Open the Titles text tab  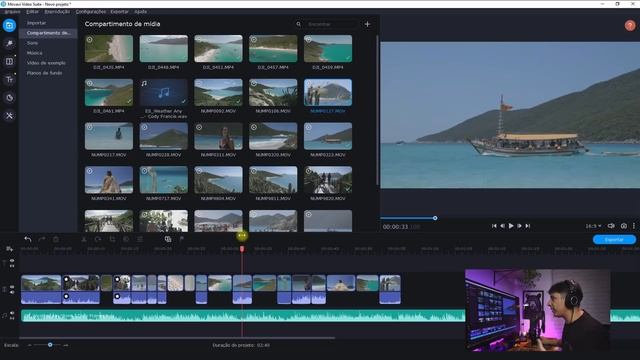pyautogui.click(x=9, y=80)
